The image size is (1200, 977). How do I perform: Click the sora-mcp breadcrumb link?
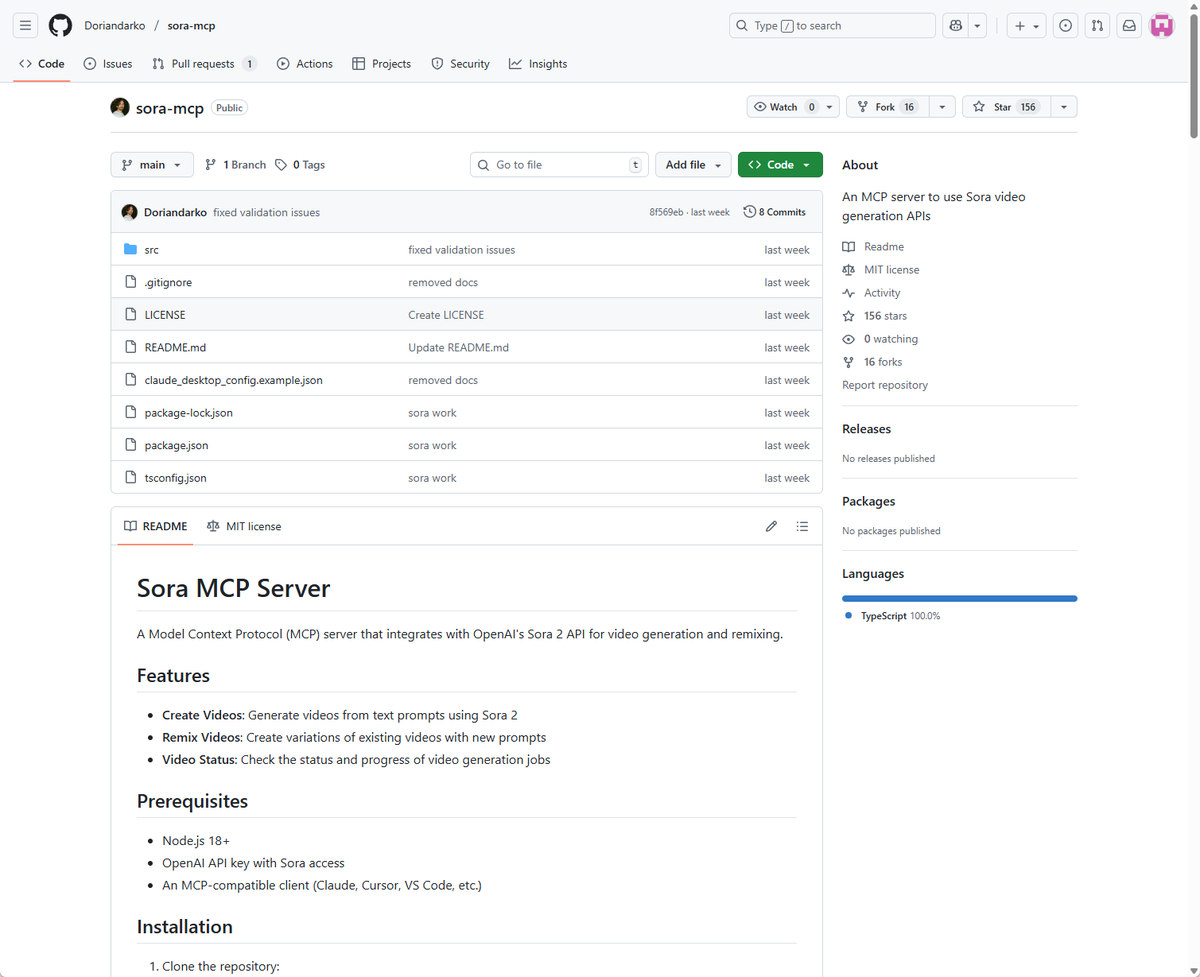190,26
